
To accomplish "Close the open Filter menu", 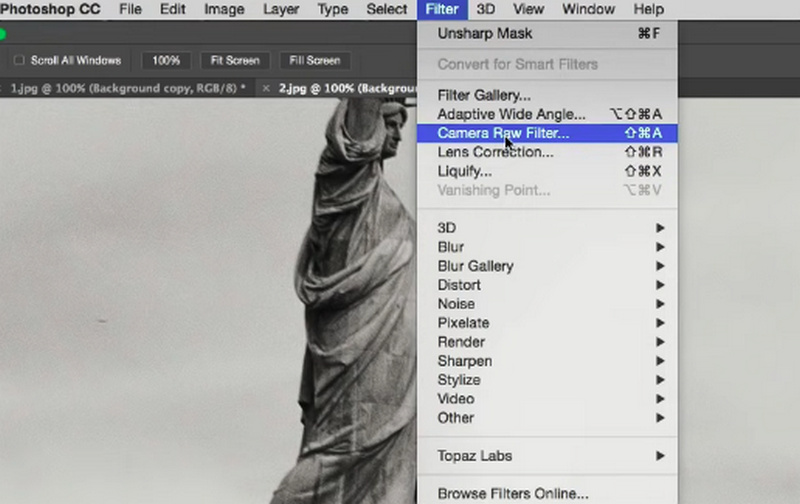I will (442, 9).
